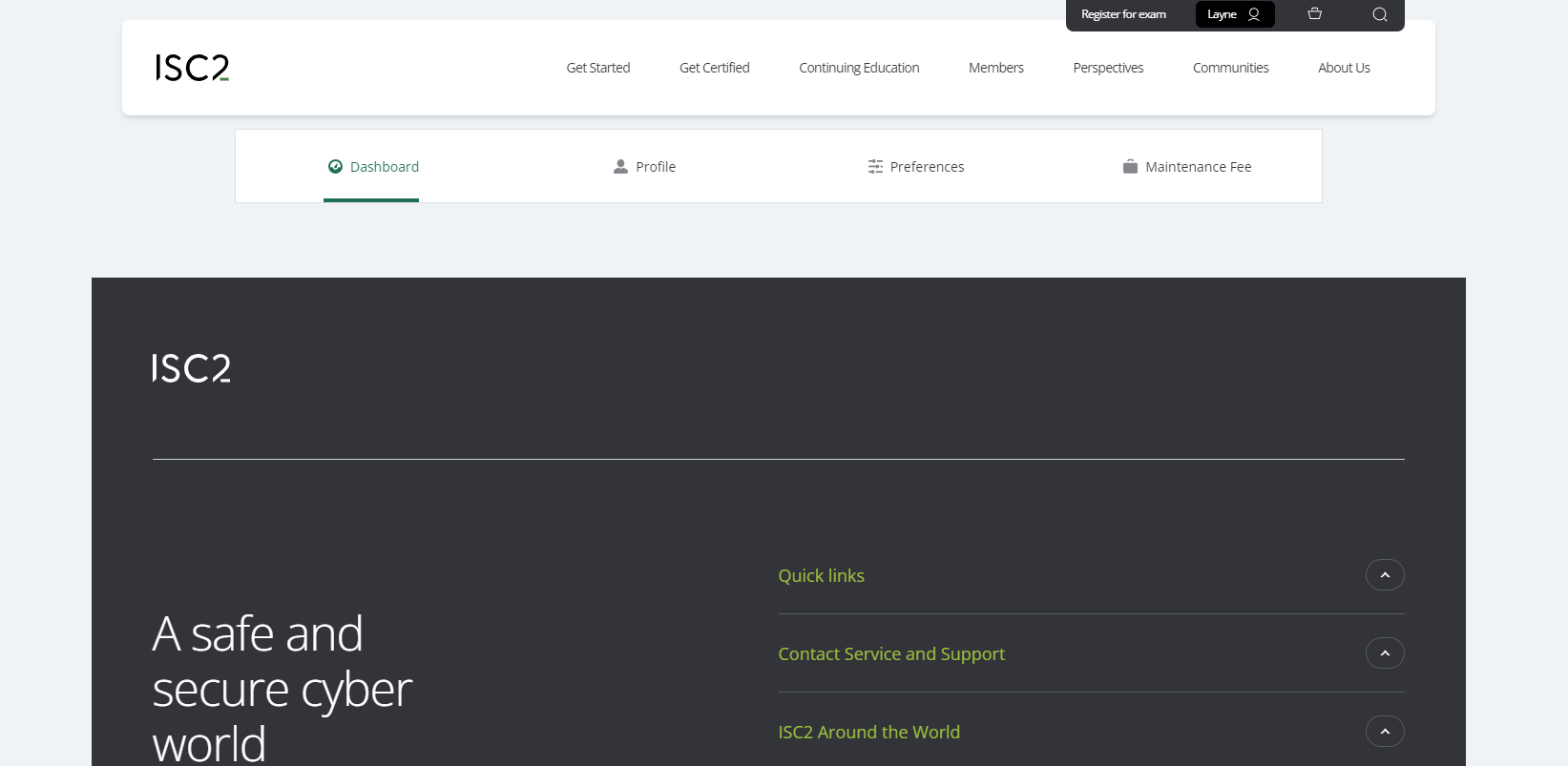
Task: Collapse Contact Service and Support section
Action: [x=1384, y=653]
